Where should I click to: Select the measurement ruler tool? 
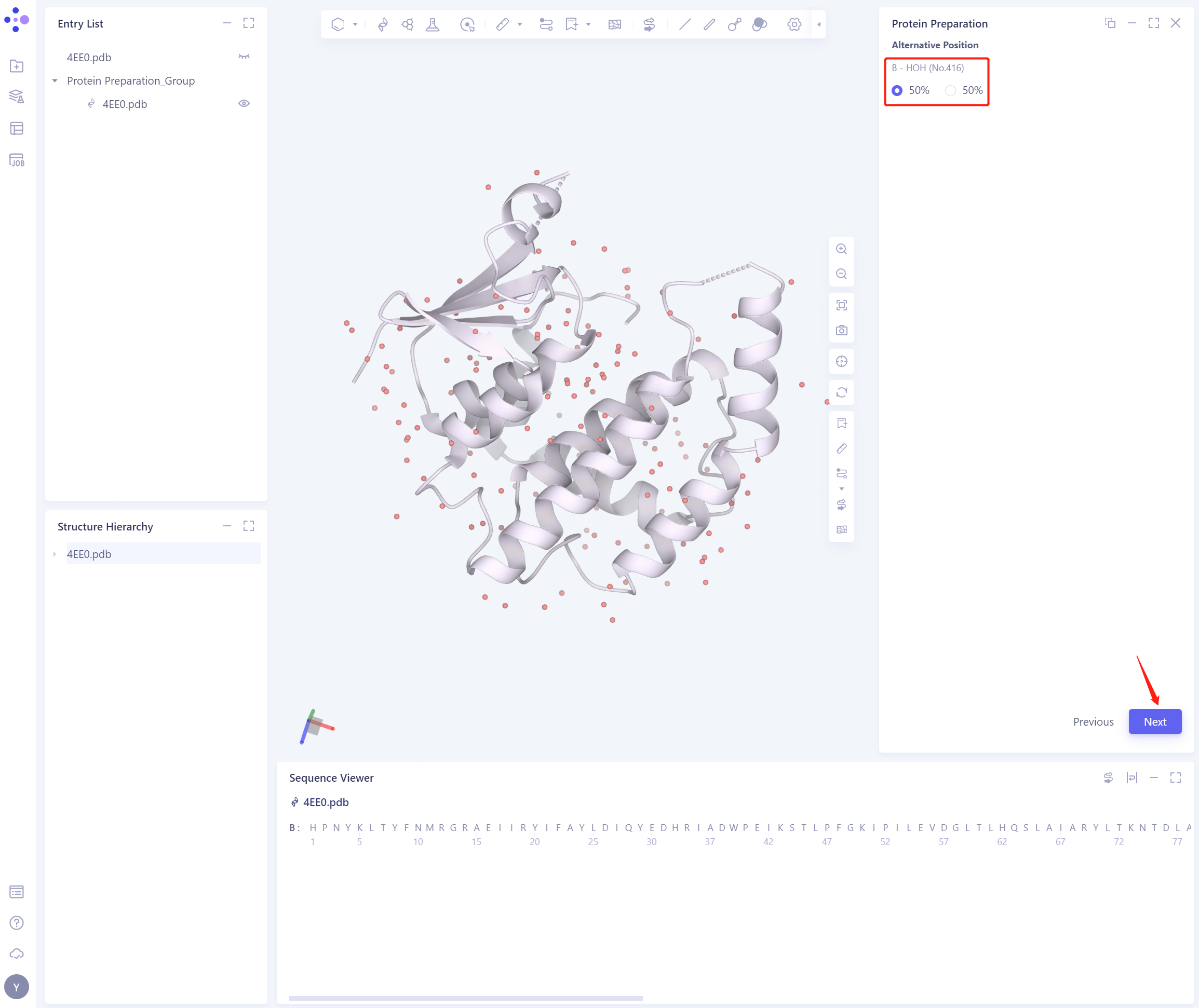tap(503, 24)
